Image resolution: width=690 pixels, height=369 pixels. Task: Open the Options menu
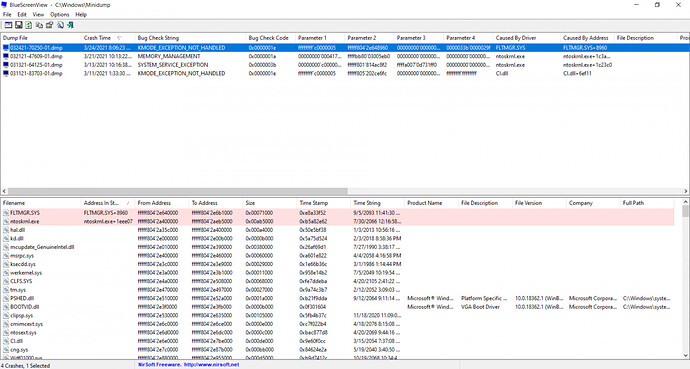pyautogui.click(x=59, y=15)
